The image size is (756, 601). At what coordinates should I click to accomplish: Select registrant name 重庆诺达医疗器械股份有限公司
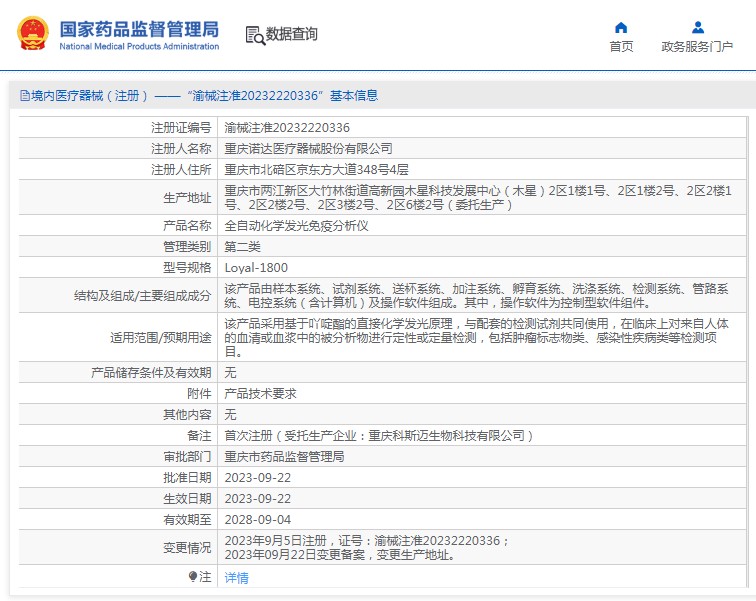(309, 148)
